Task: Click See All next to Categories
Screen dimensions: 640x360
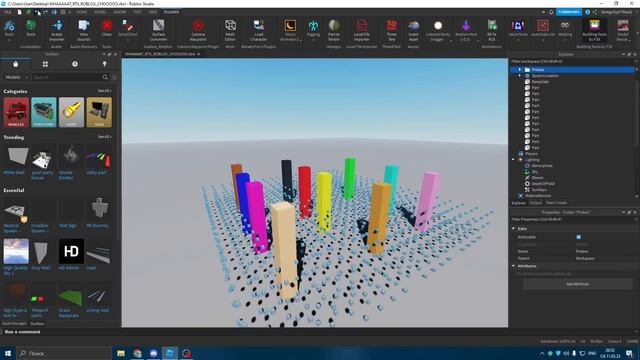Action: 104,91
